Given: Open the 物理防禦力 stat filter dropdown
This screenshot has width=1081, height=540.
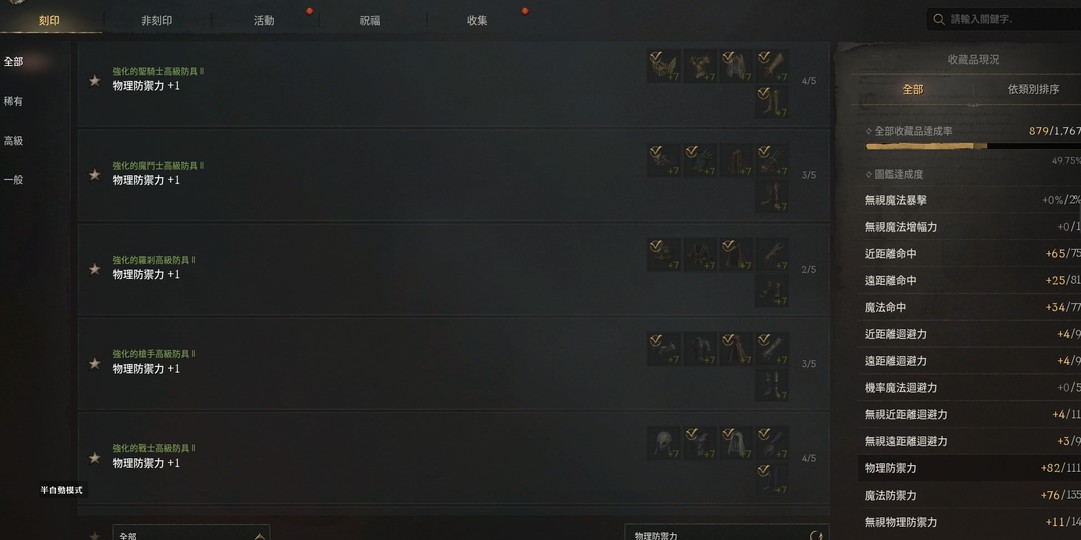Looking at the screenshot, I should click(727, 533).
